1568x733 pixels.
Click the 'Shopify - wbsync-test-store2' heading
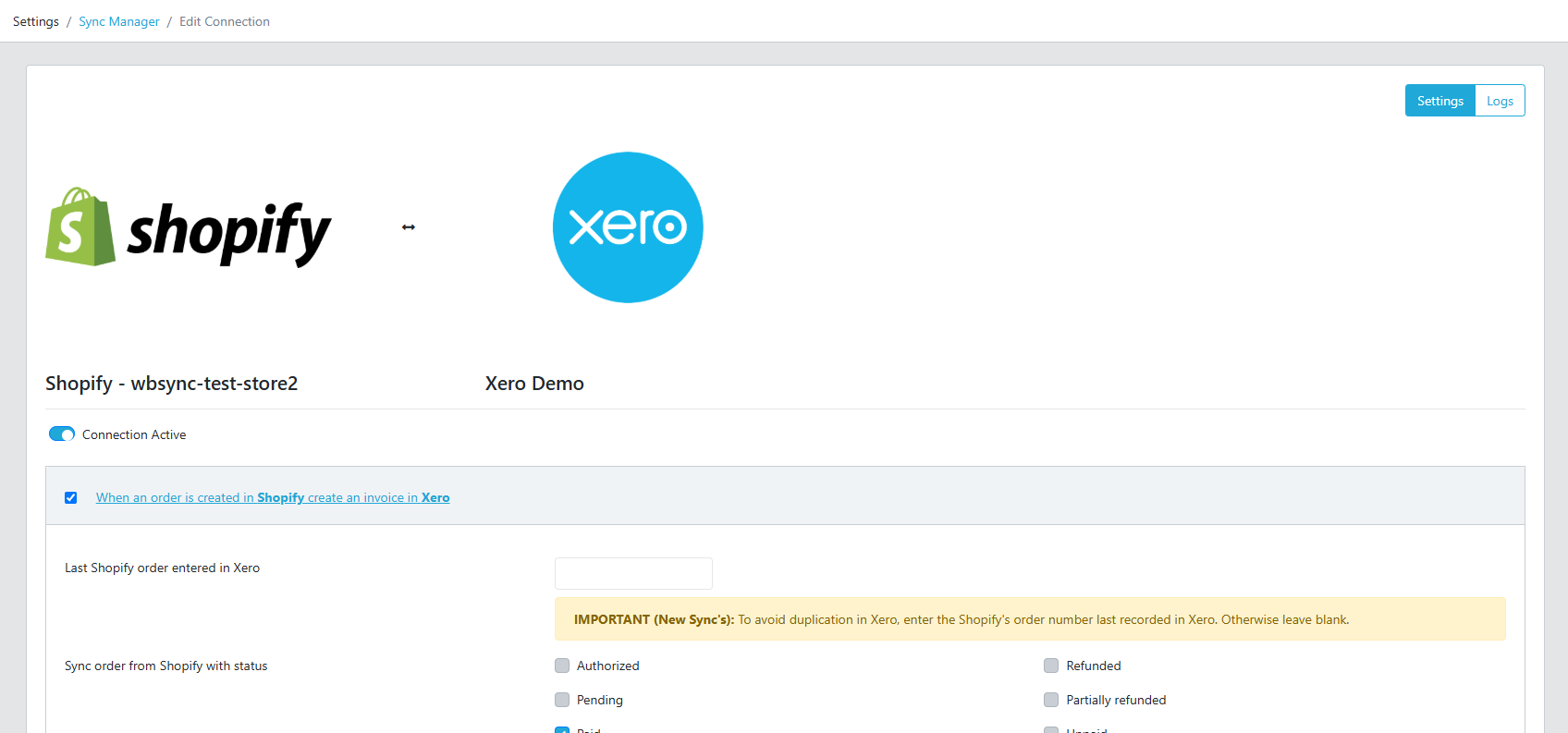[172, 384]
